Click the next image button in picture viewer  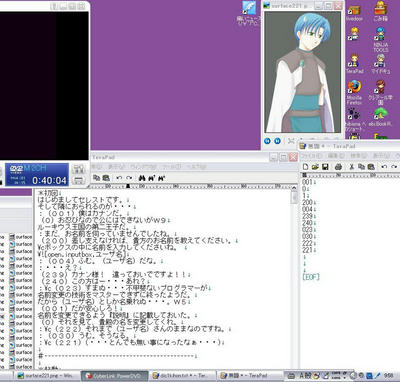click(x=277, y=141)
